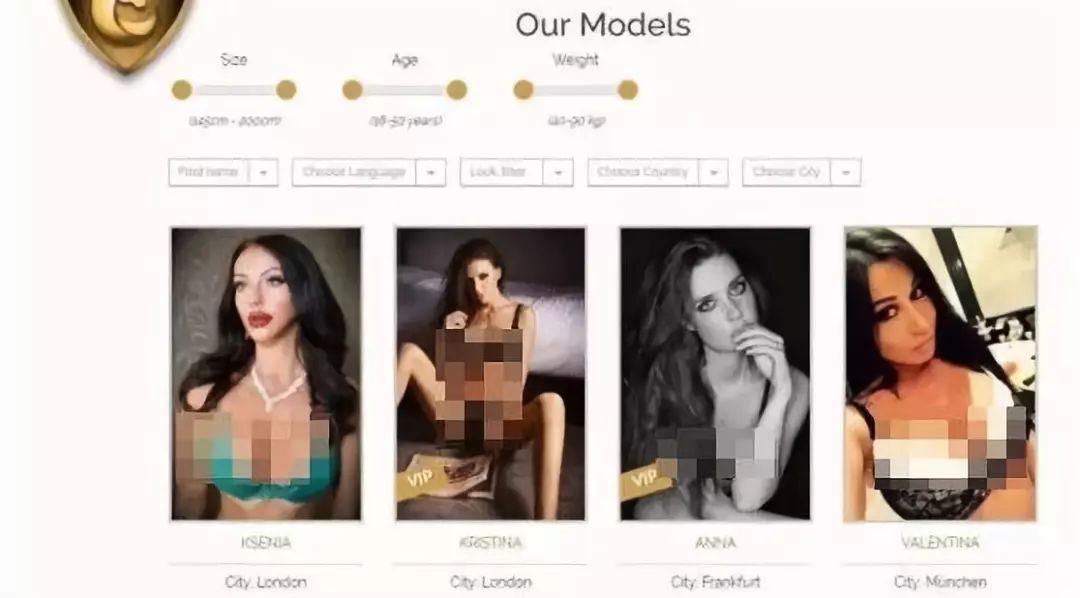
Task: Click the Kristina name link
Action: pyautogui.click(x=490, y=543)
